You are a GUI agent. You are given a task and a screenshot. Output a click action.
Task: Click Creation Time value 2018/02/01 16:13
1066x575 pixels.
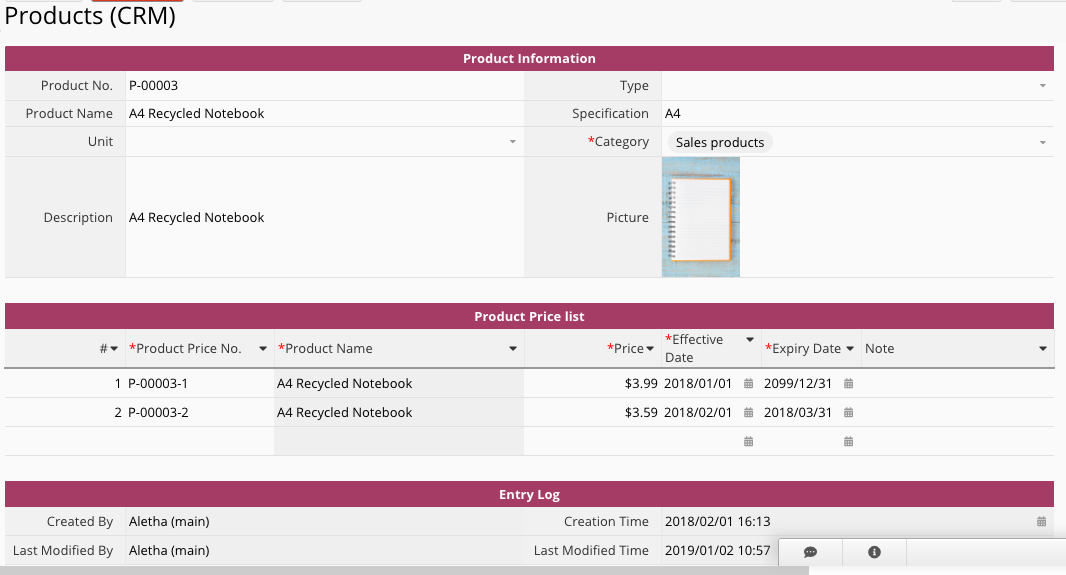point(717,521)
